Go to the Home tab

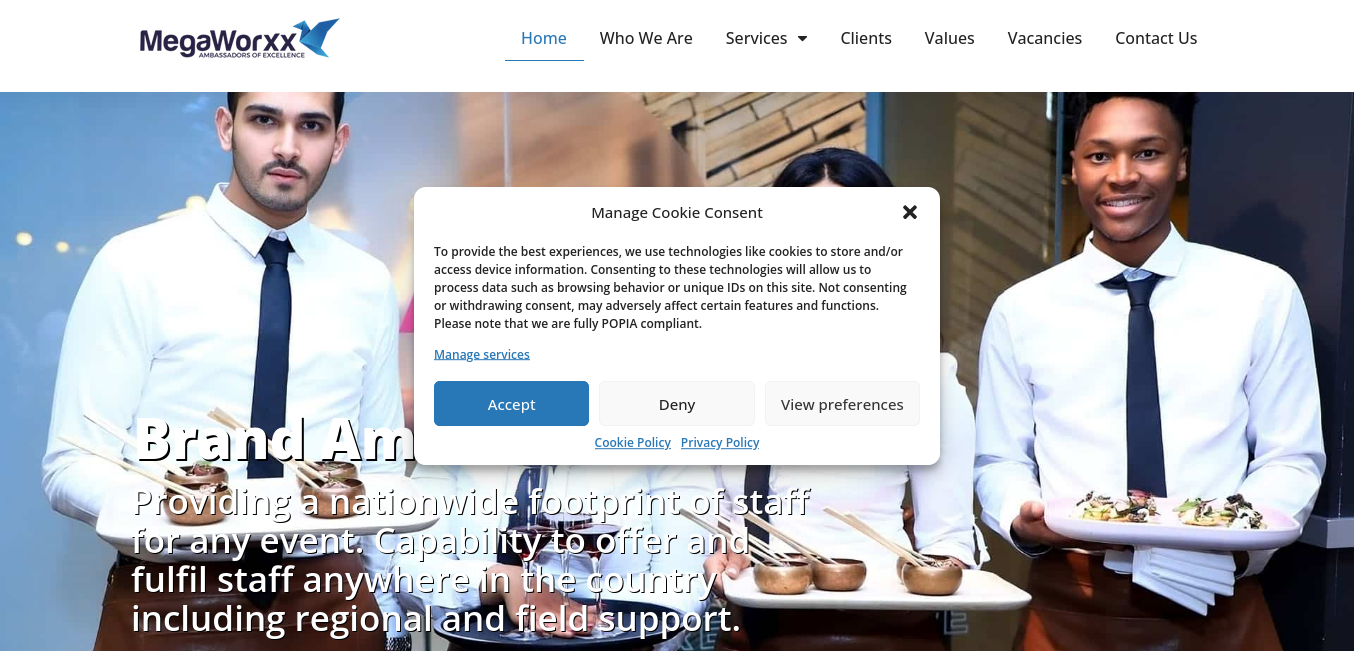544,38
